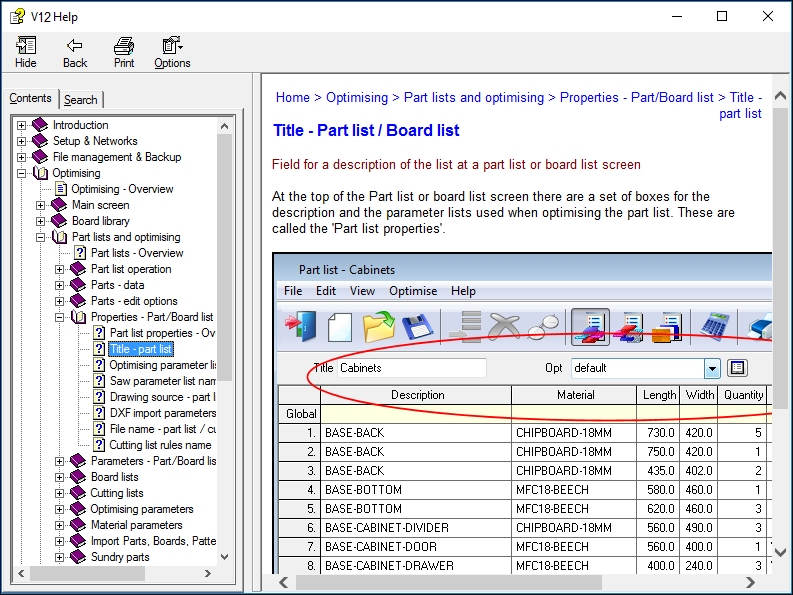Expand the Board library node
The width and height of the screenshot is (793, 595).
pos(40,221)
